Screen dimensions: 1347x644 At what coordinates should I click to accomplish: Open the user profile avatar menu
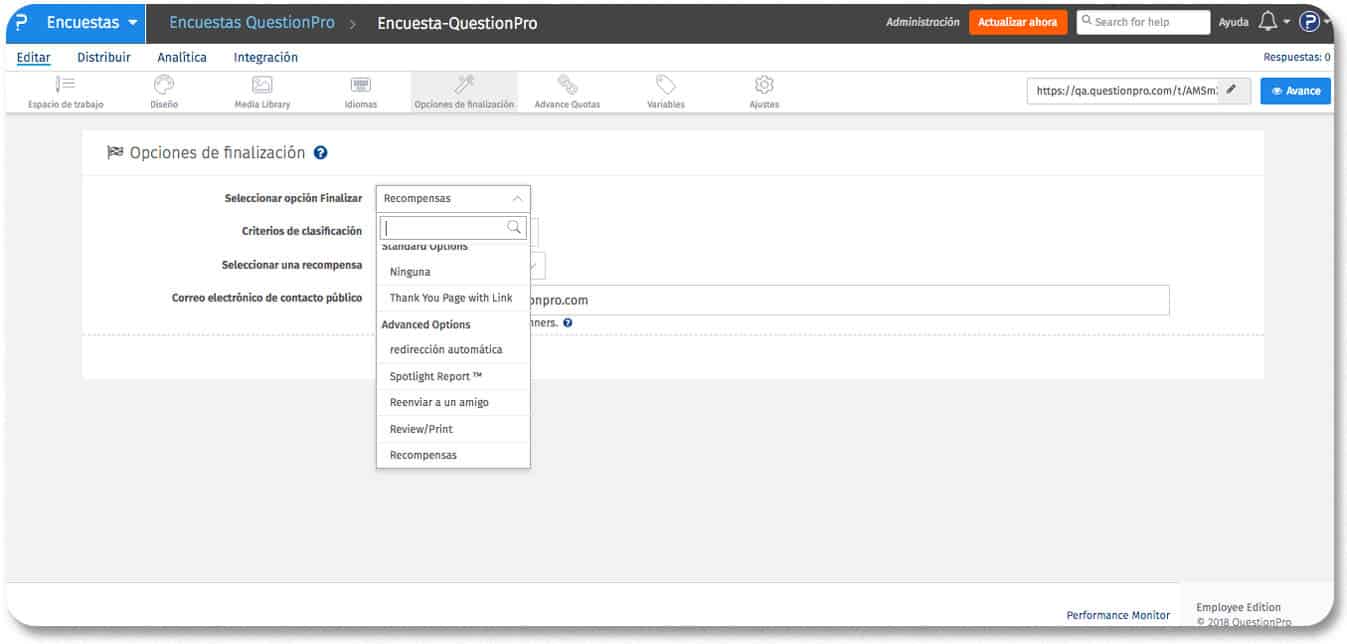(1308, 22)
